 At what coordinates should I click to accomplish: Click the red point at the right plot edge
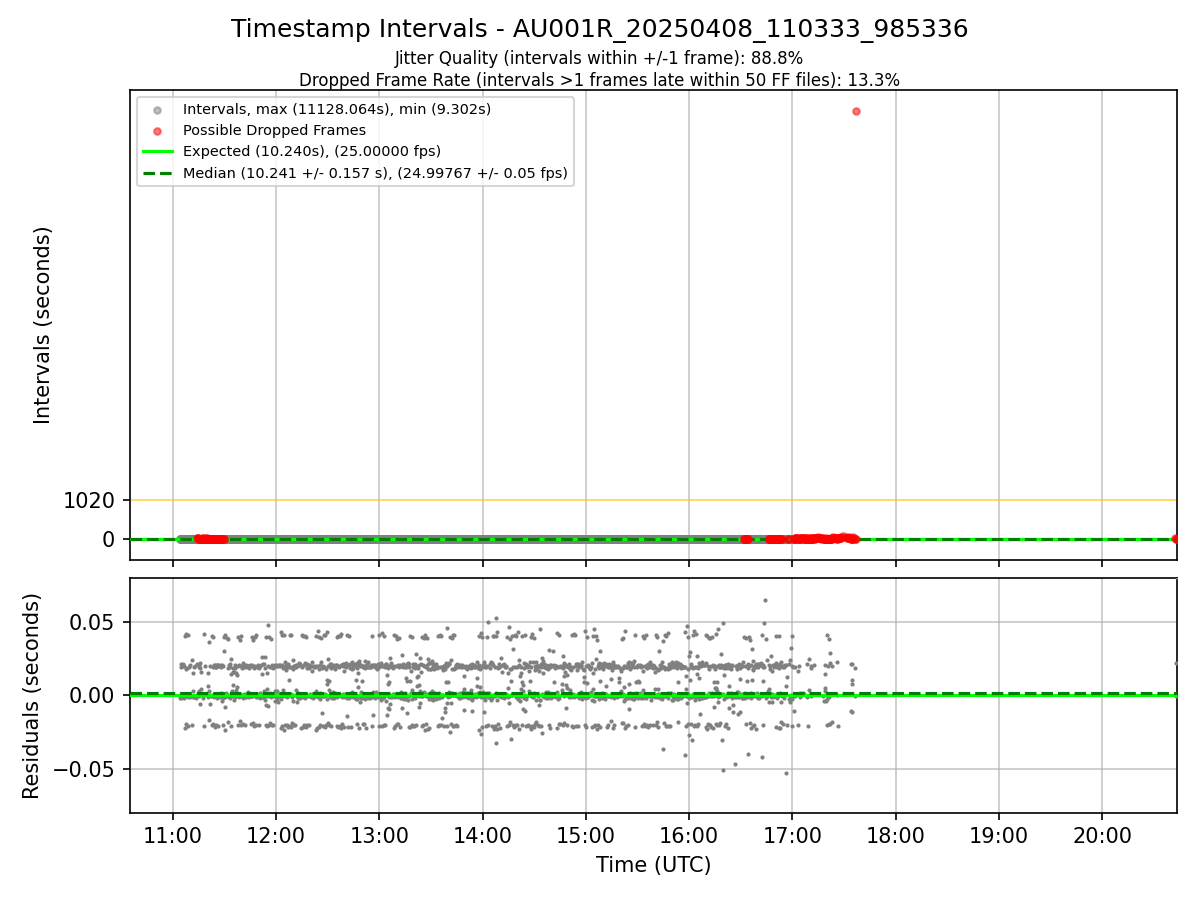[1175, 539]
